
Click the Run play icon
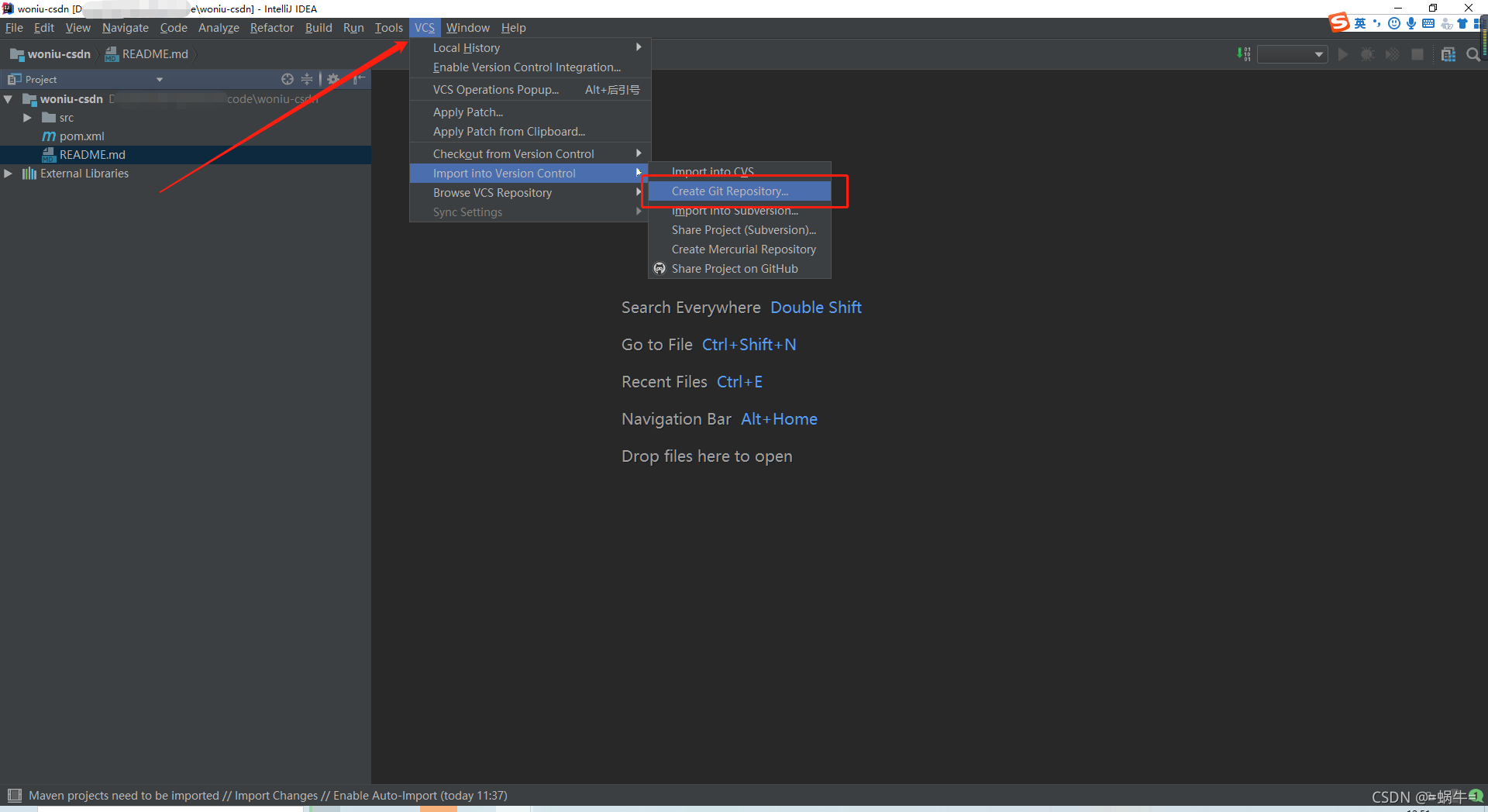(x=1343, y=54)
